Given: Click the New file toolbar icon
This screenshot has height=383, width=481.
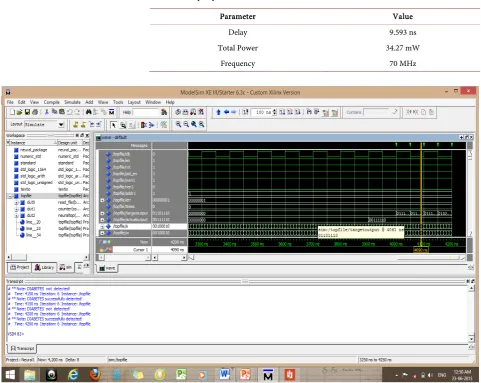Looking at the screenshot, I should pos(12,112).
